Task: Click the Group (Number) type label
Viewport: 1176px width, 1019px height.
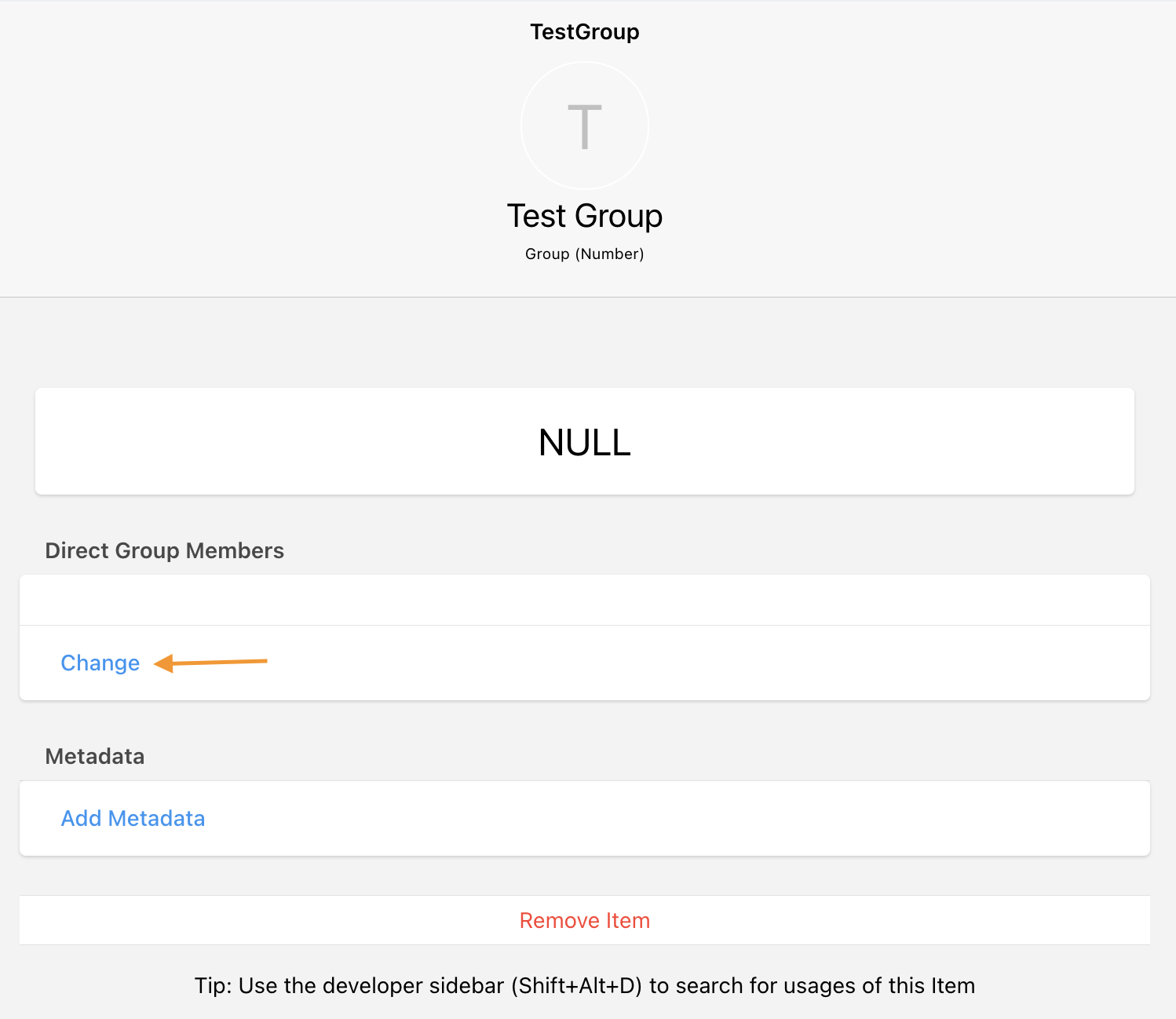Action: click(x=584, y=254)
